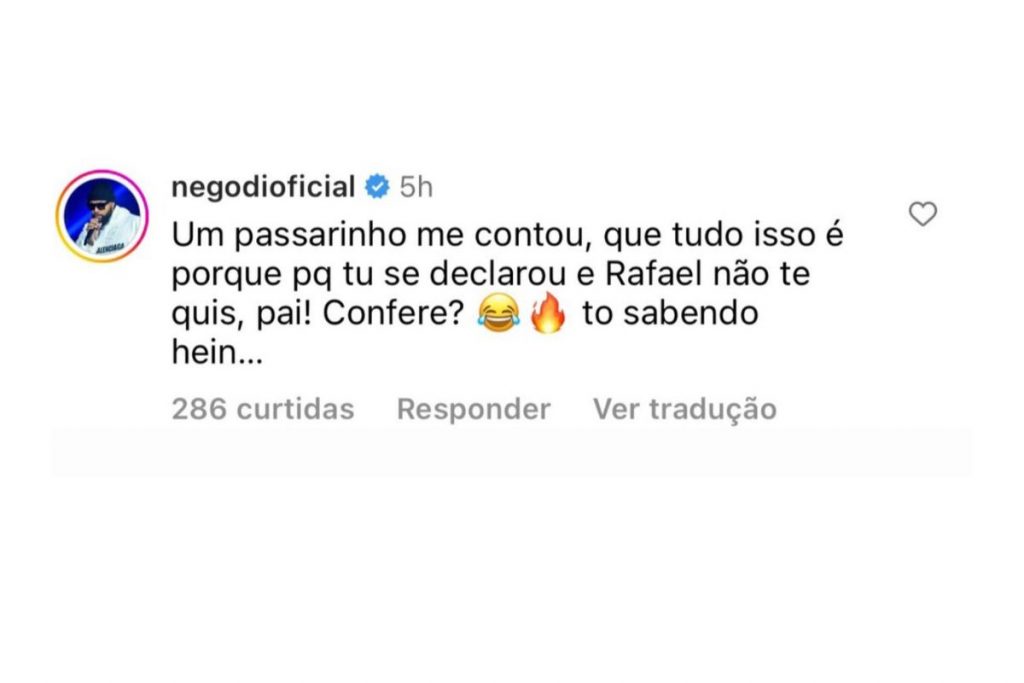Screen dimensions: 1024x683
Task: Click the gray bar below the comment
Action: (511, 452)
